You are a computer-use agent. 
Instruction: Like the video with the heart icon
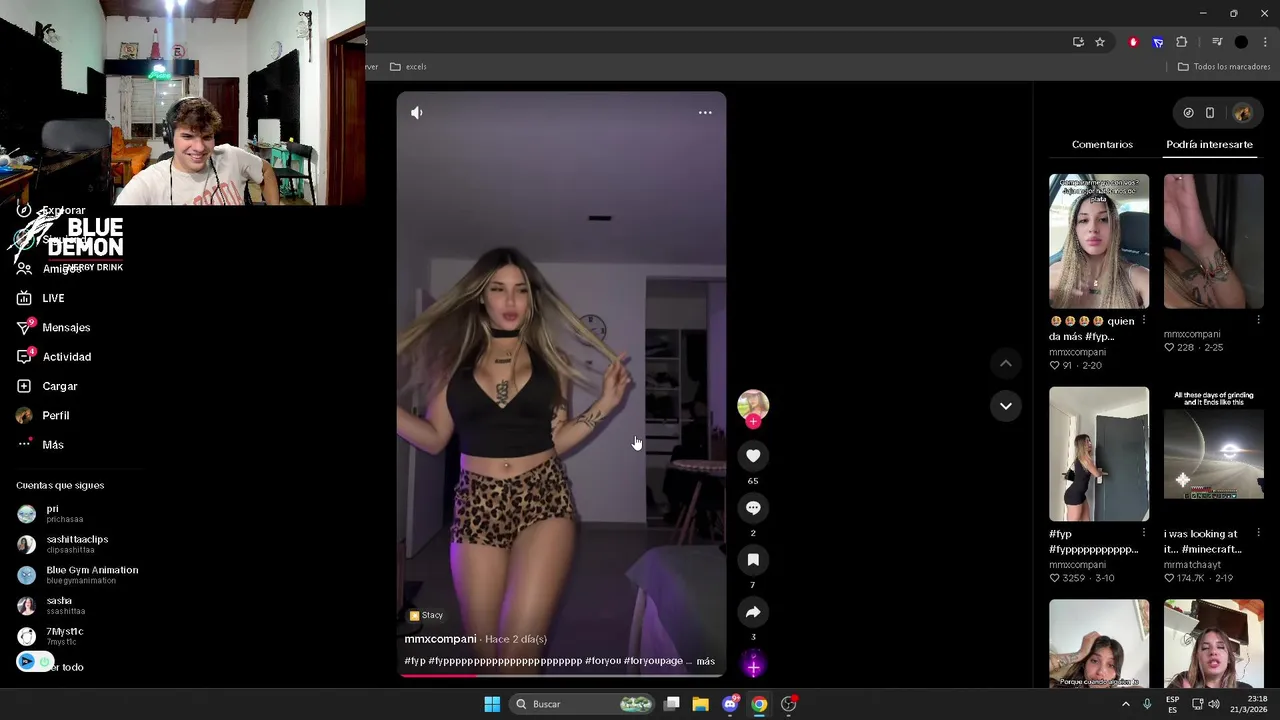pyautogui.click(x=753, y=456)
